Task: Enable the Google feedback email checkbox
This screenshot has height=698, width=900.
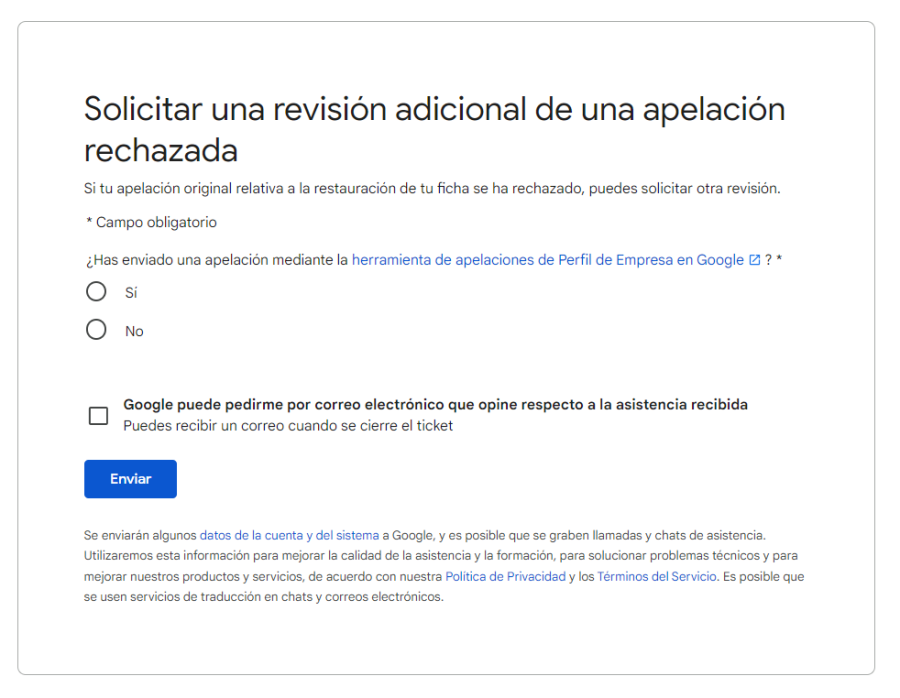Action: 98,416
